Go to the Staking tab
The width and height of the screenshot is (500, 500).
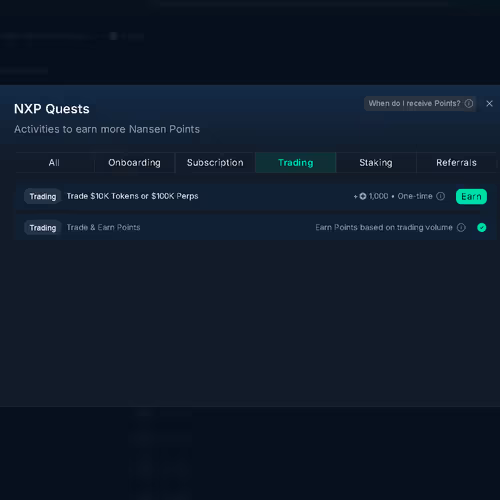[376, 163]
